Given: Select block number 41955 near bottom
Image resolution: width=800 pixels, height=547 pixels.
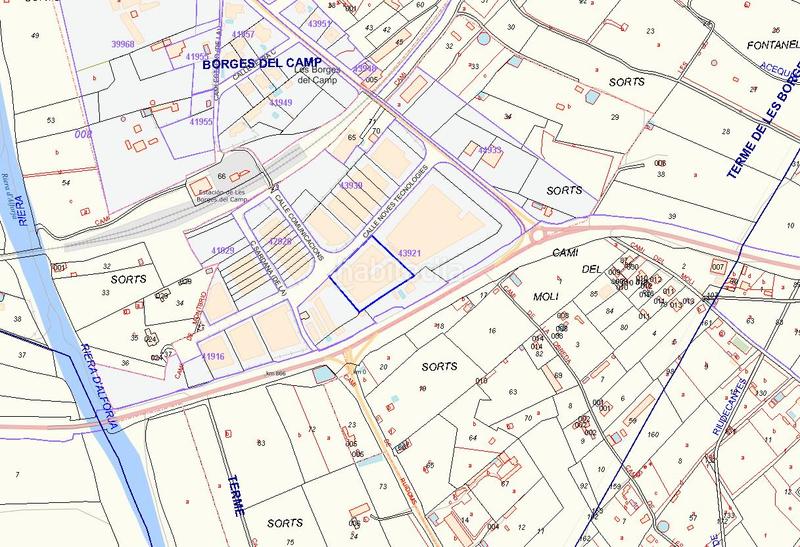Looking at the screenshot, I should click(x=201, y=121).
